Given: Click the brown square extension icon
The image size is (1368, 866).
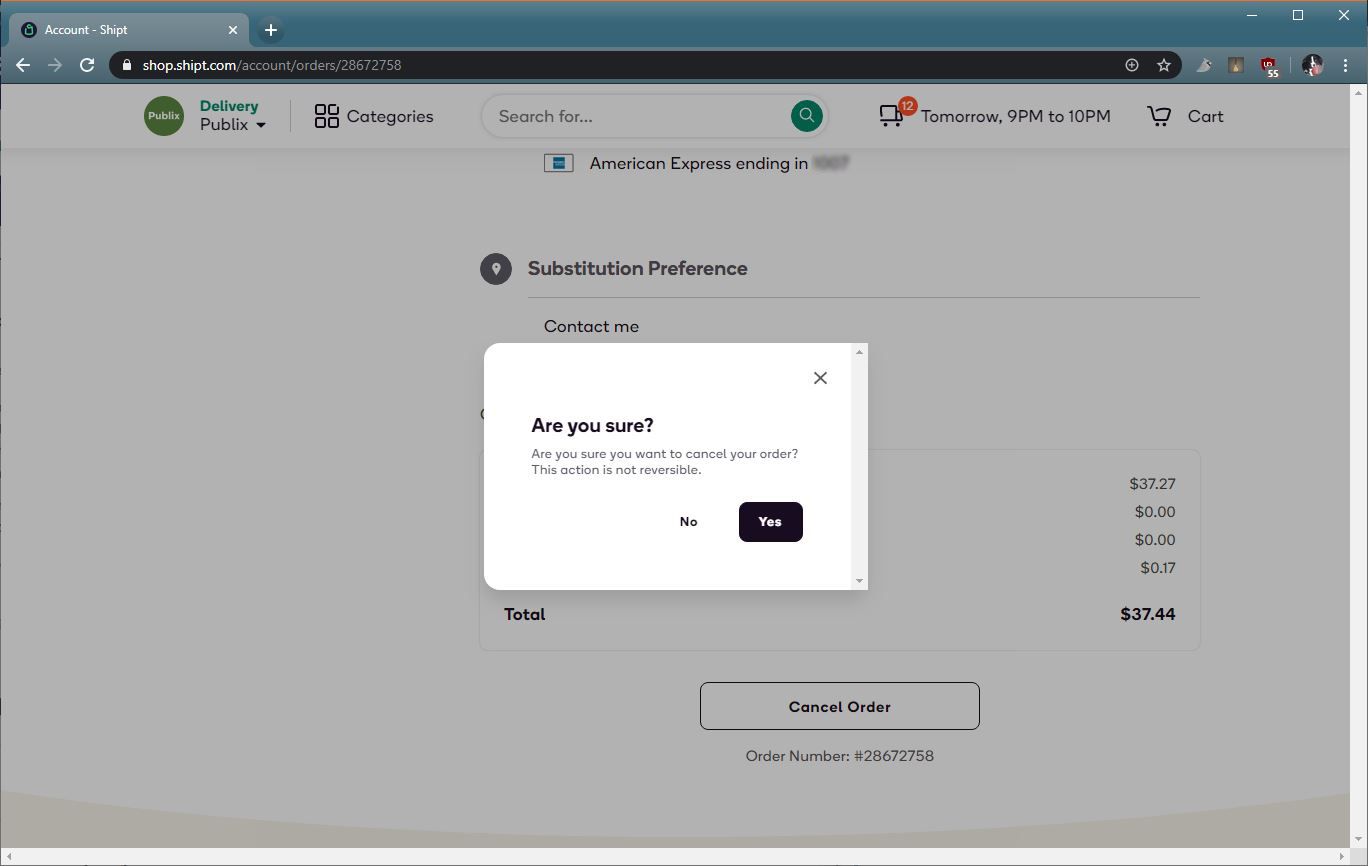Looking at the screenshot, I should [1236, 65].
